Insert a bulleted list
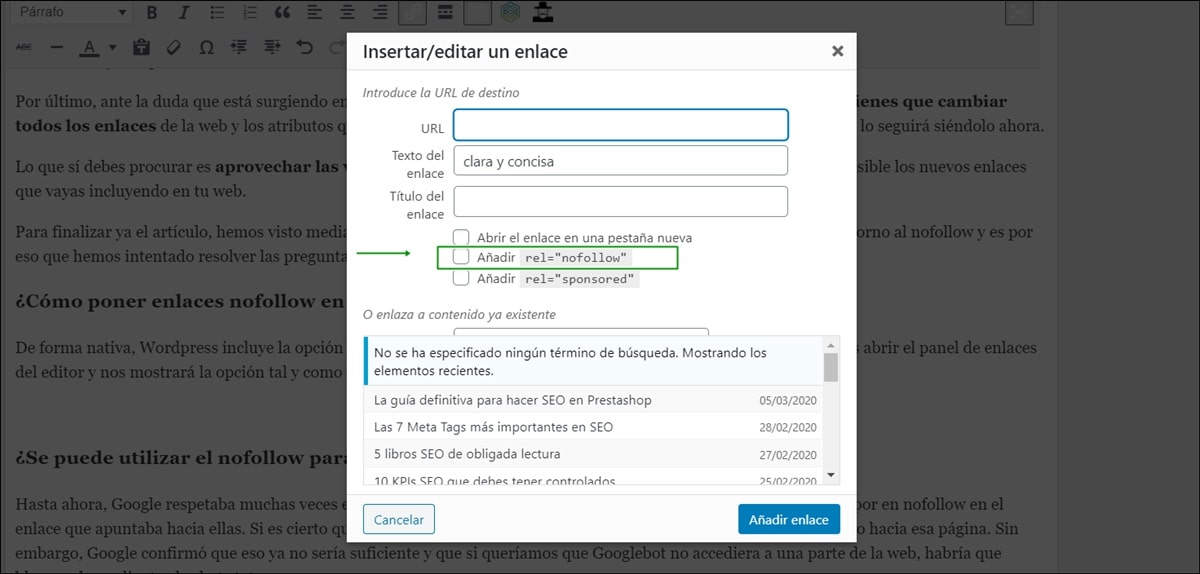The height and width of the screenshot is (574, 1200). [x=217, y=13]
